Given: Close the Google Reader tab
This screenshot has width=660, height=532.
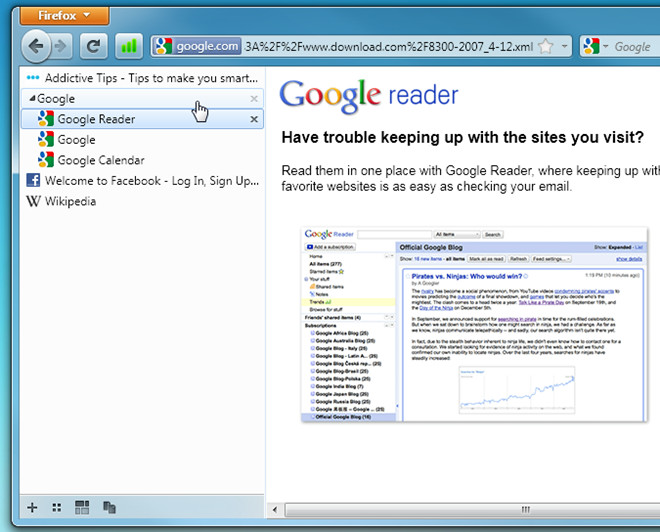Looking at the screenshot, I should click(x=254, y=119).
